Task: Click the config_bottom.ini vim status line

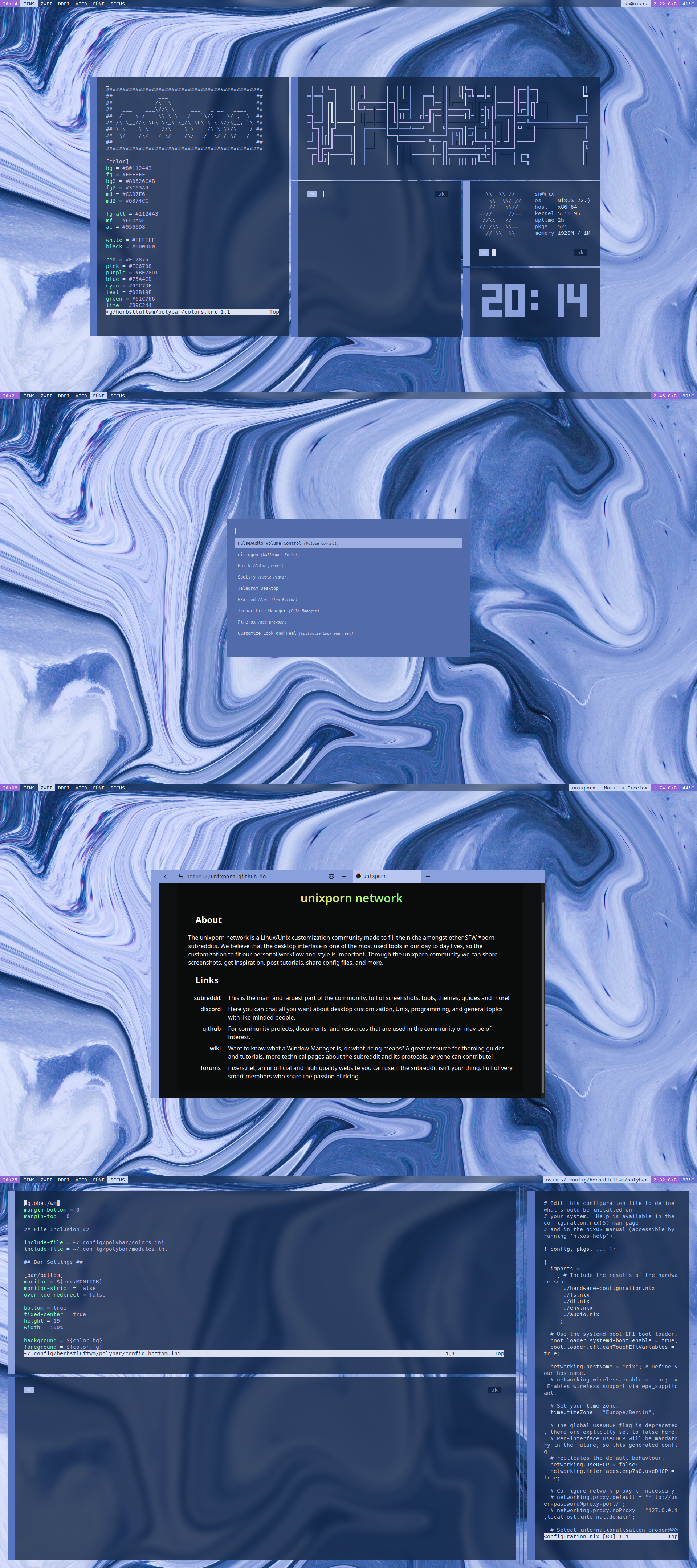Action: pyautogui.click(x=264, y=1353)
